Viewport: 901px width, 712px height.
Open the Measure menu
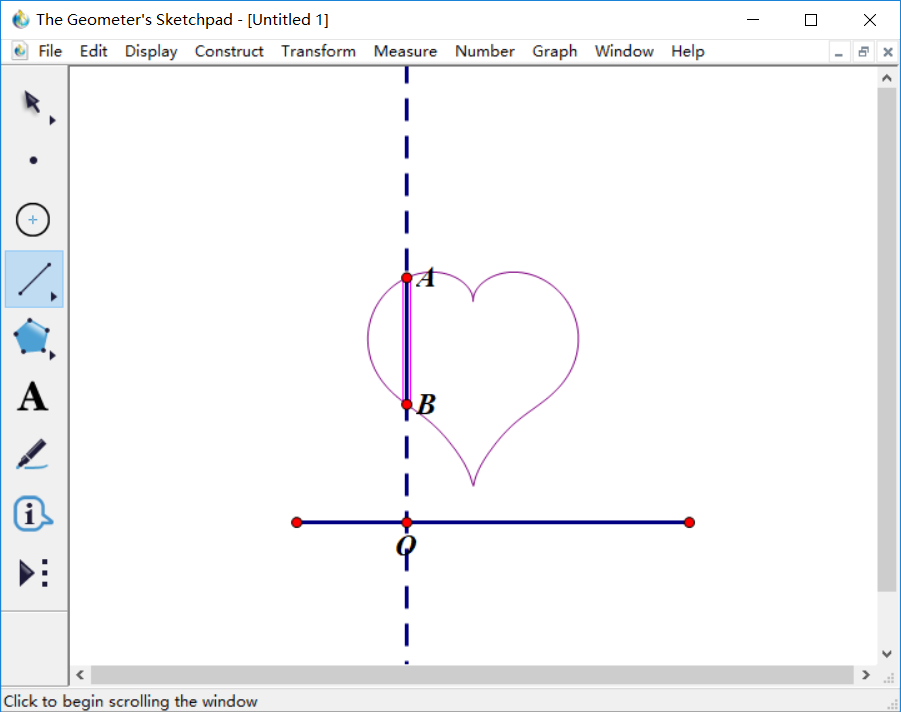click(x=405, y=51)
